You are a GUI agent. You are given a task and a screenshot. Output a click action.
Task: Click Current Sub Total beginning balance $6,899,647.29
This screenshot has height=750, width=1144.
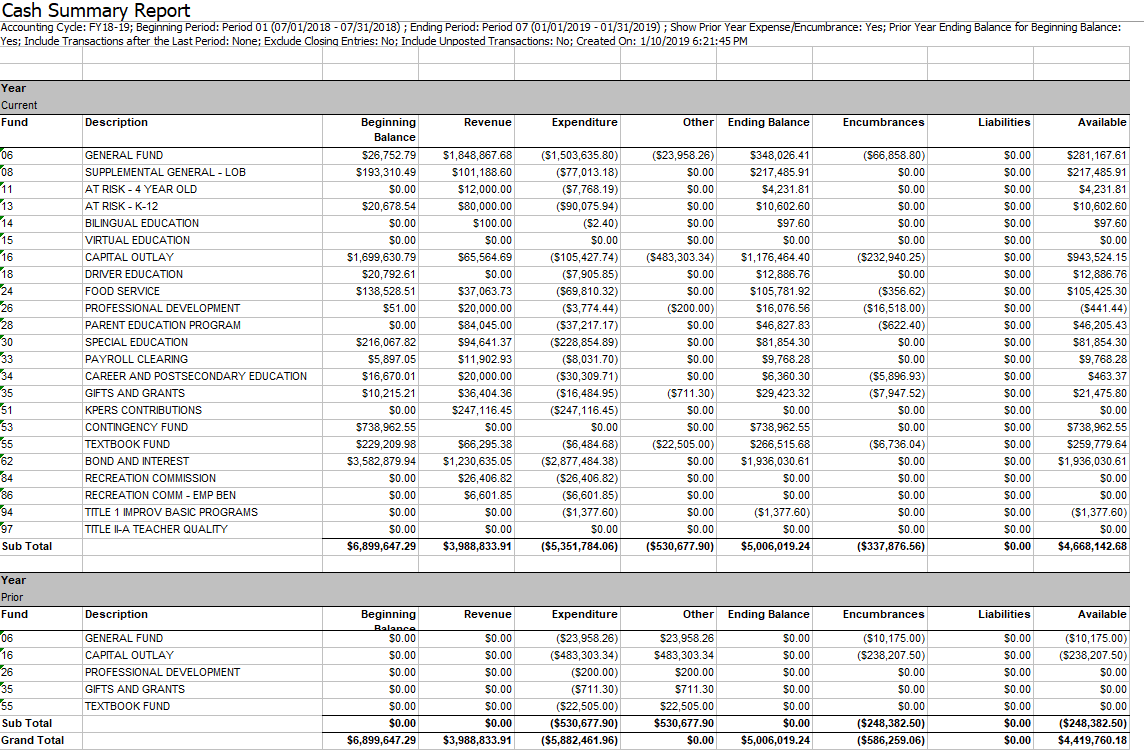point(382,546)
